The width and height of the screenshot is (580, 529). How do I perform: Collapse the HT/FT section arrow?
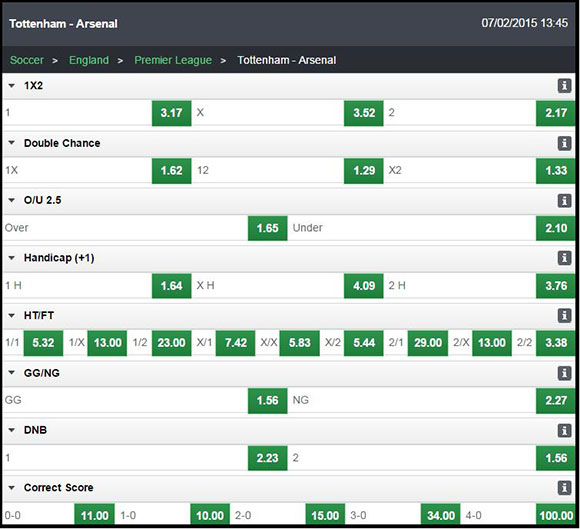tap(12, 316)
